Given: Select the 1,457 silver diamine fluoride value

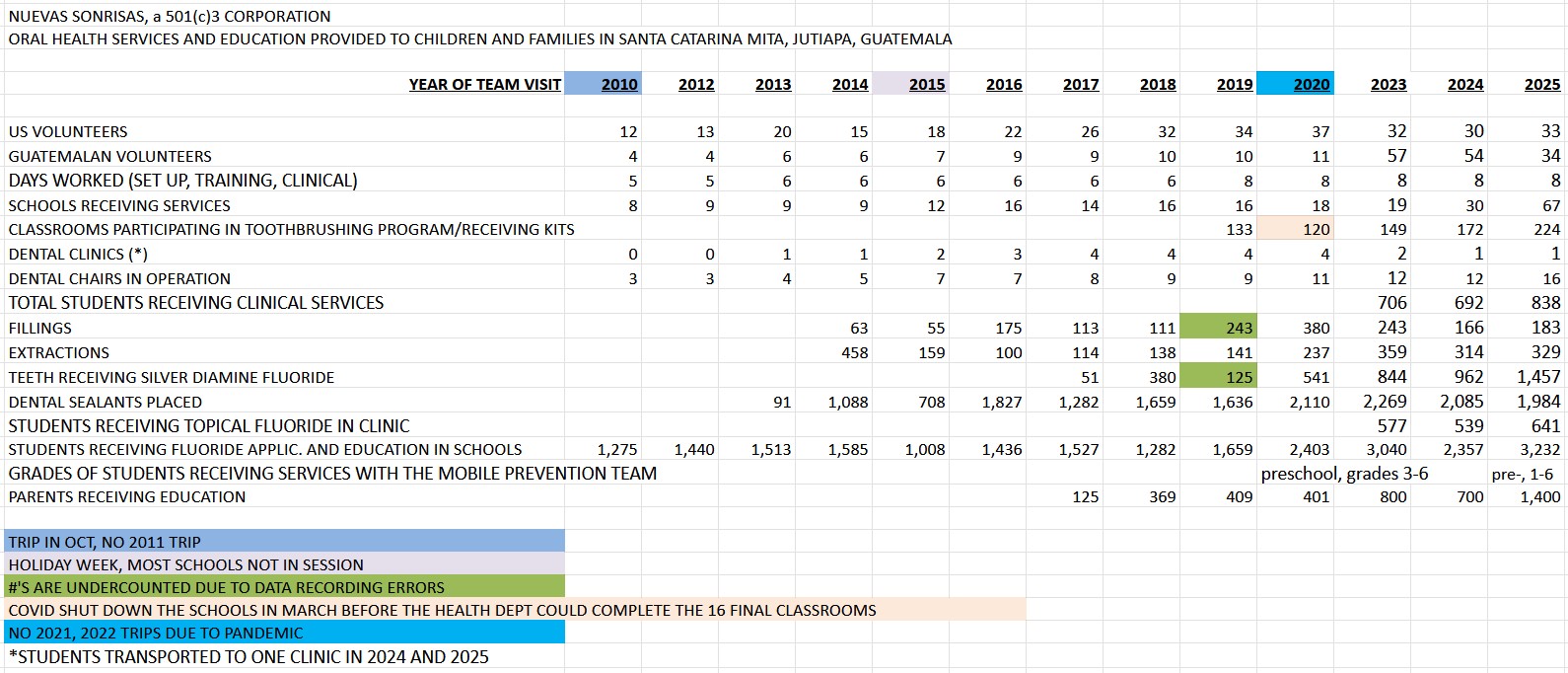Looking at the screenshot, I should click(1539, 377).
